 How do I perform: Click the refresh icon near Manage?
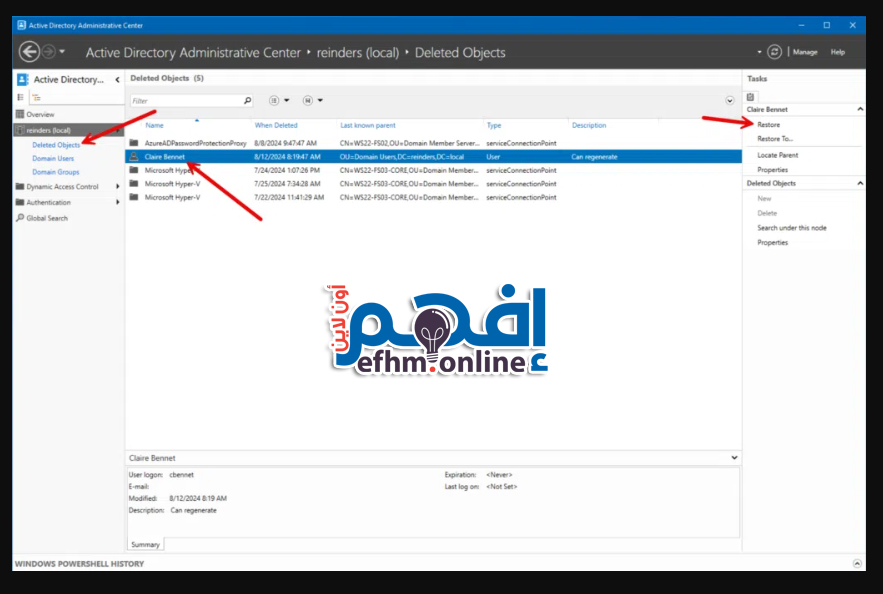click(x=774, y=52)
